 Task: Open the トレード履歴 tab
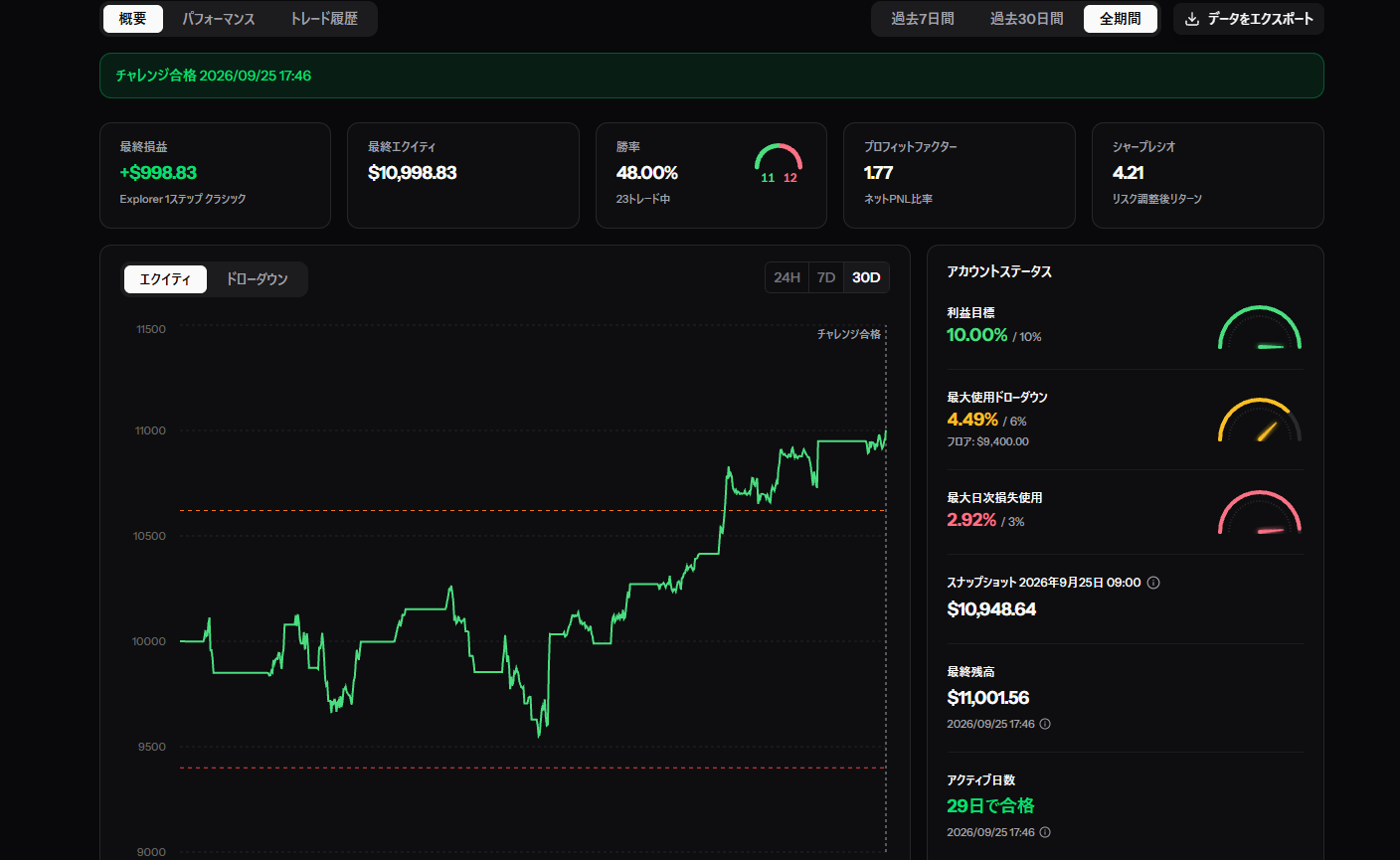324,19
